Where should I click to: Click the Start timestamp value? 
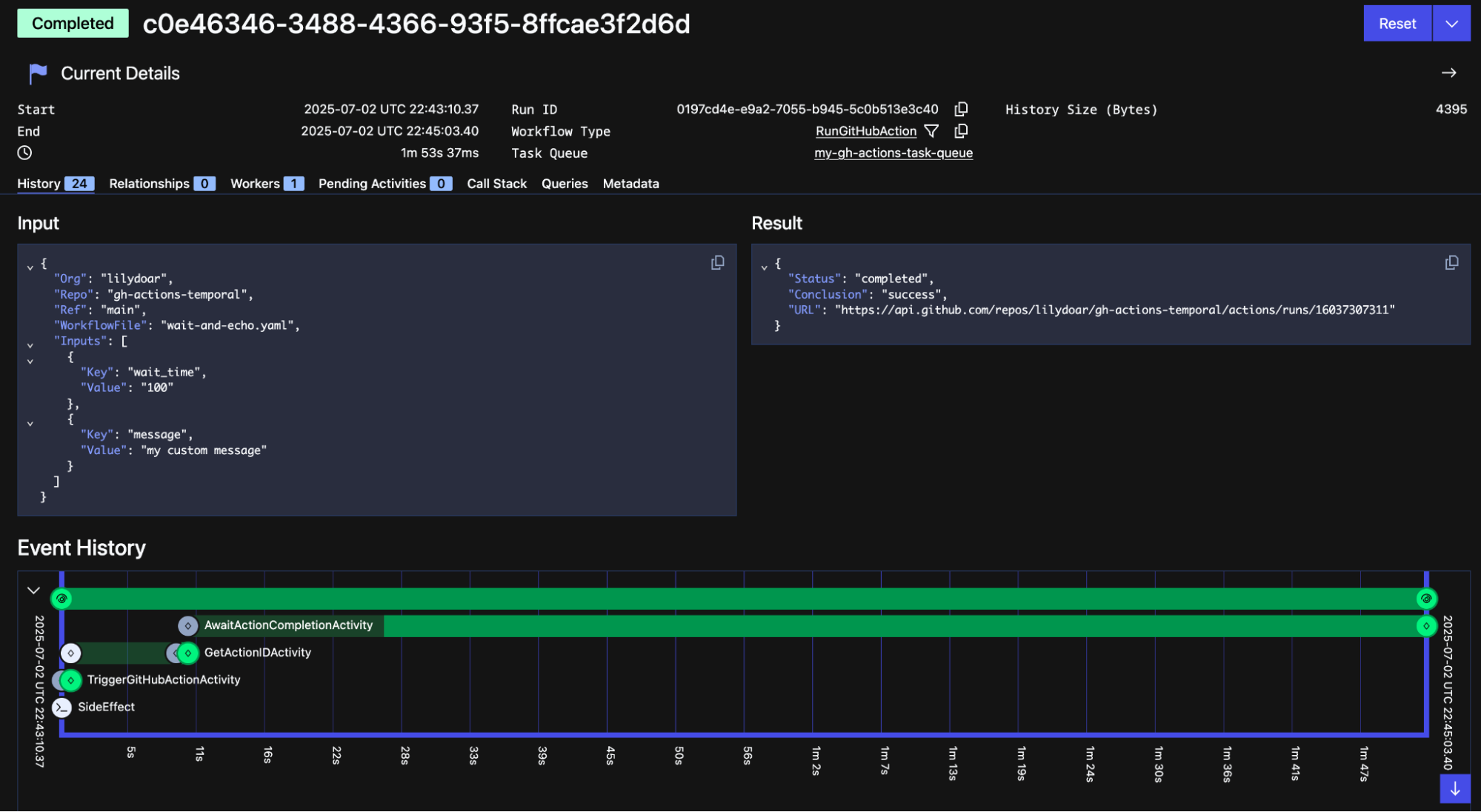coord(391,109)
